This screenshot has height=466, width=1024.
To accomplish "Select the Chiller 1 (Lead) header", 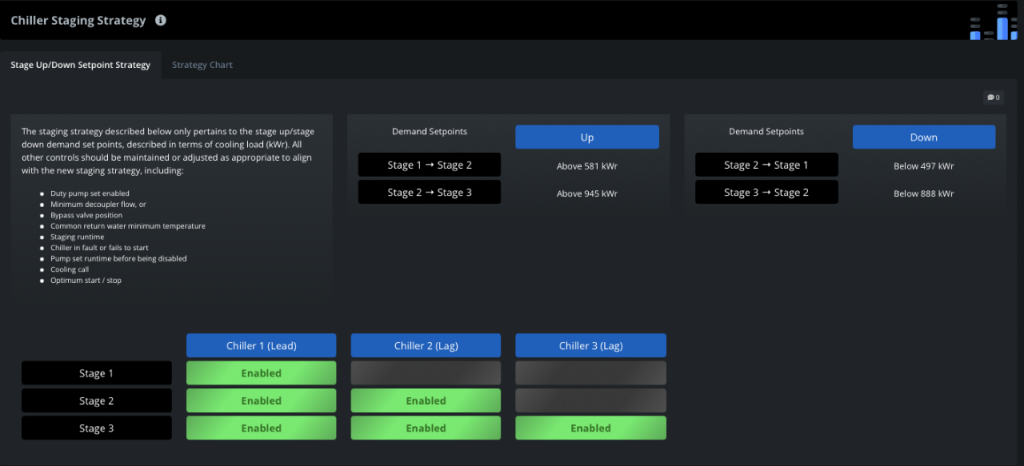I will pos(261,345).
